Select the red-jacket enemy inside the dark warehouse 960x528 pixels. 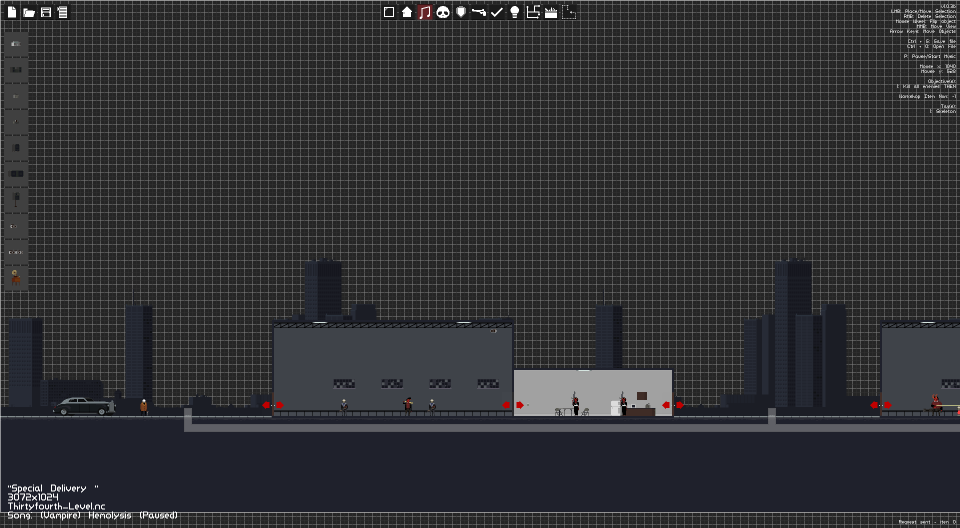(x=408, y=405)
